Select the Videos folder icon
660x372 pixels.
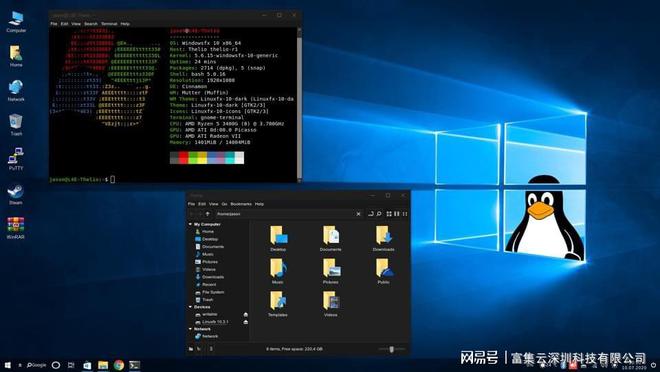coord(331,304)
